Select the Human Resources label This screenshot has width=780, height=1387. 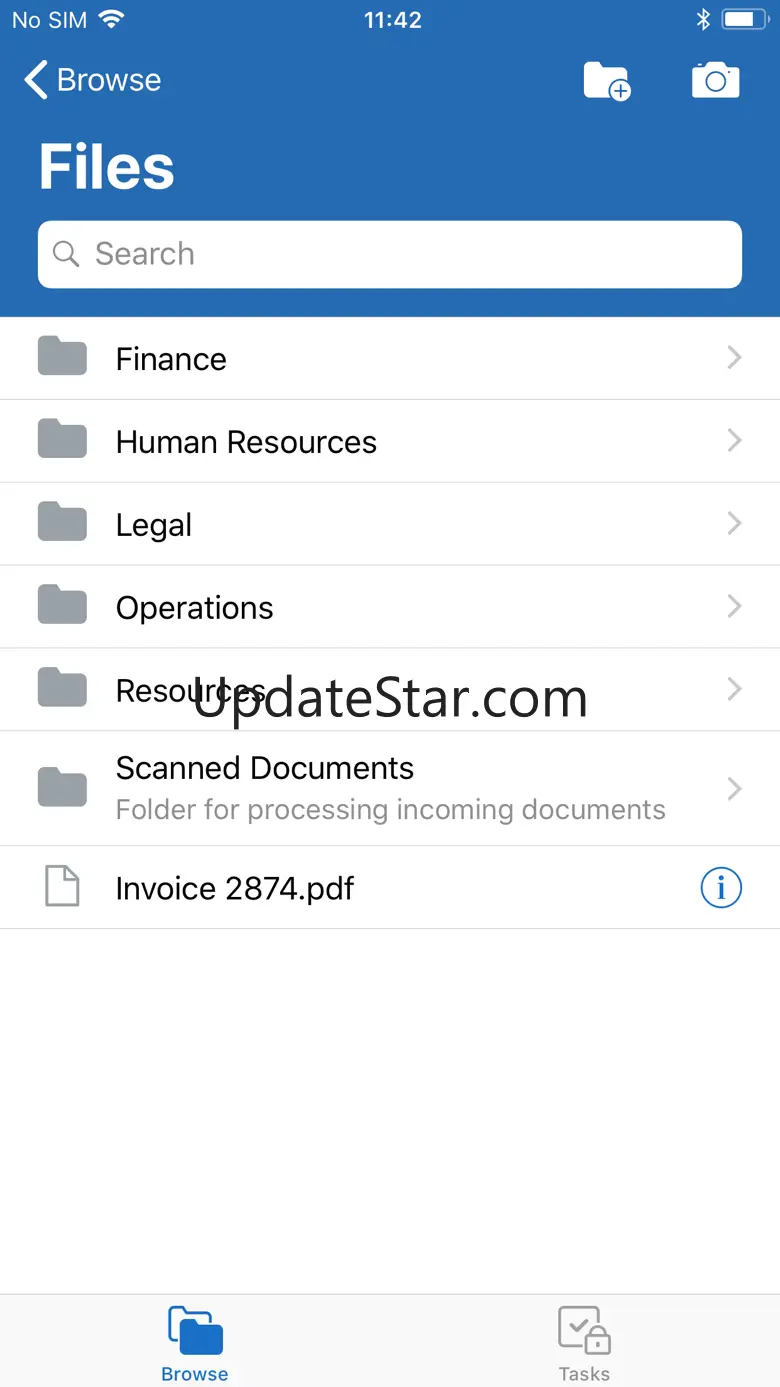pyautogui.click(x=246, y=442)
